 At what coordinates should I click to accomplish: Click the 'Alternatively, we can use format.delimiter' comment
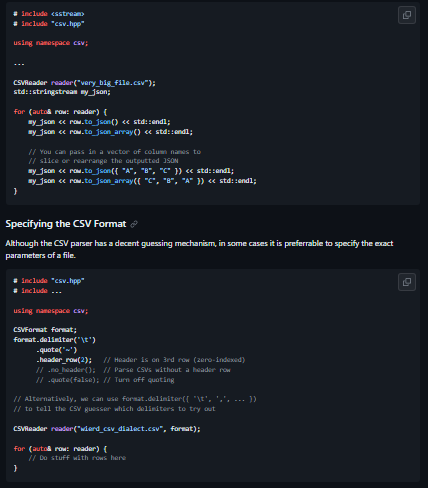(135, 399)
